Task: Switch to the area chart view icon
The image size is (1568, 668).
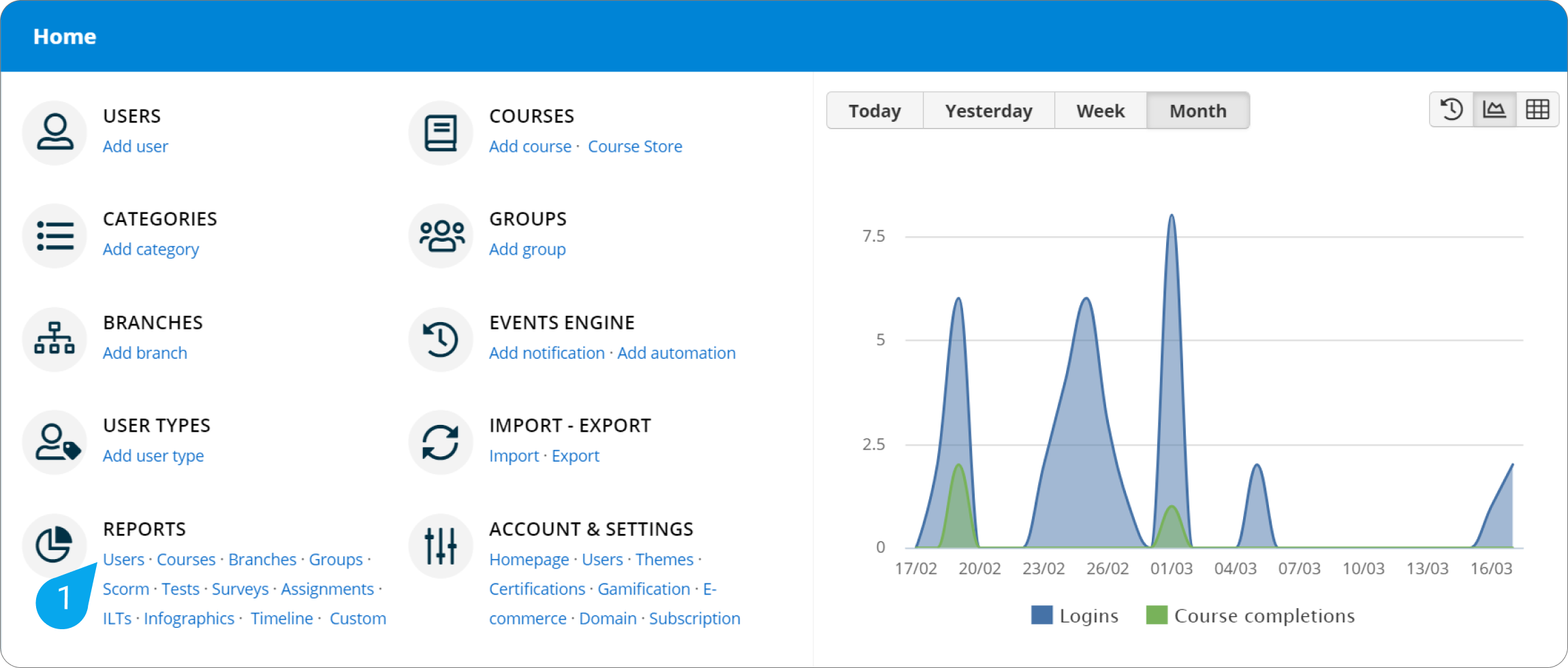Action: [1494, 110]
